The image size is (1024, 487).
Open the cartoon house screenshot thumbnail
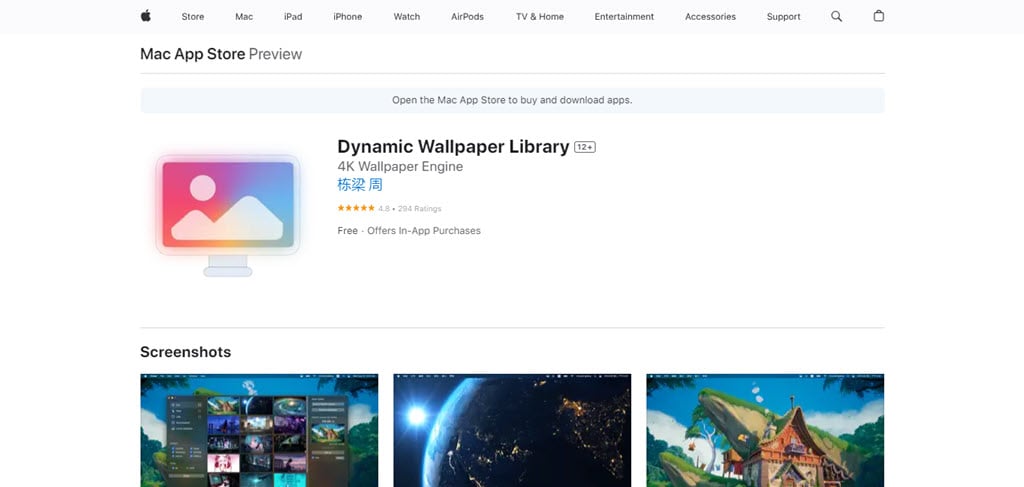765,430
